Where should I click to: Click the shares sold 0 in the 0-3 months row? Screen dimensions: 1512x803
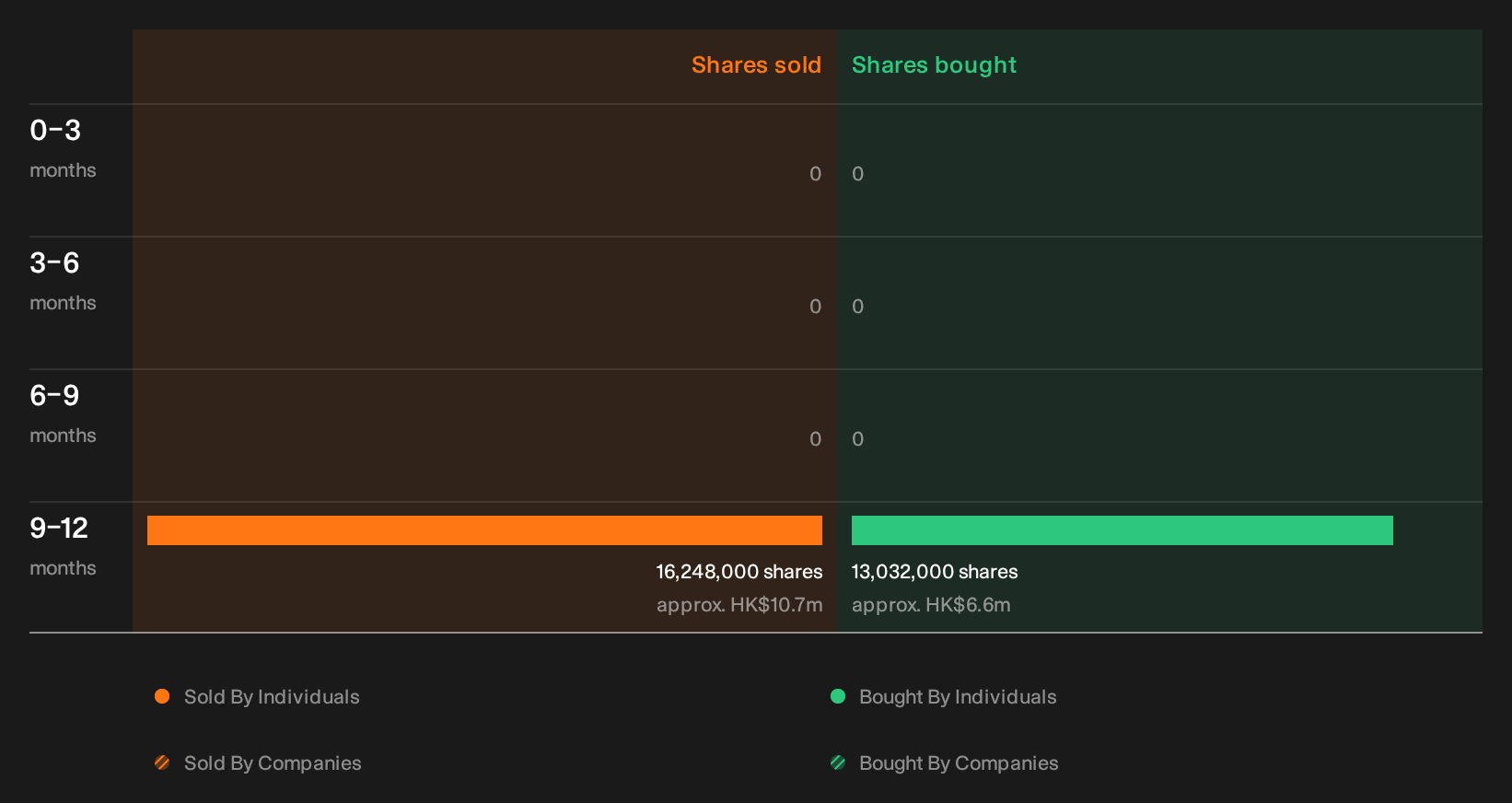pos(816,174)
